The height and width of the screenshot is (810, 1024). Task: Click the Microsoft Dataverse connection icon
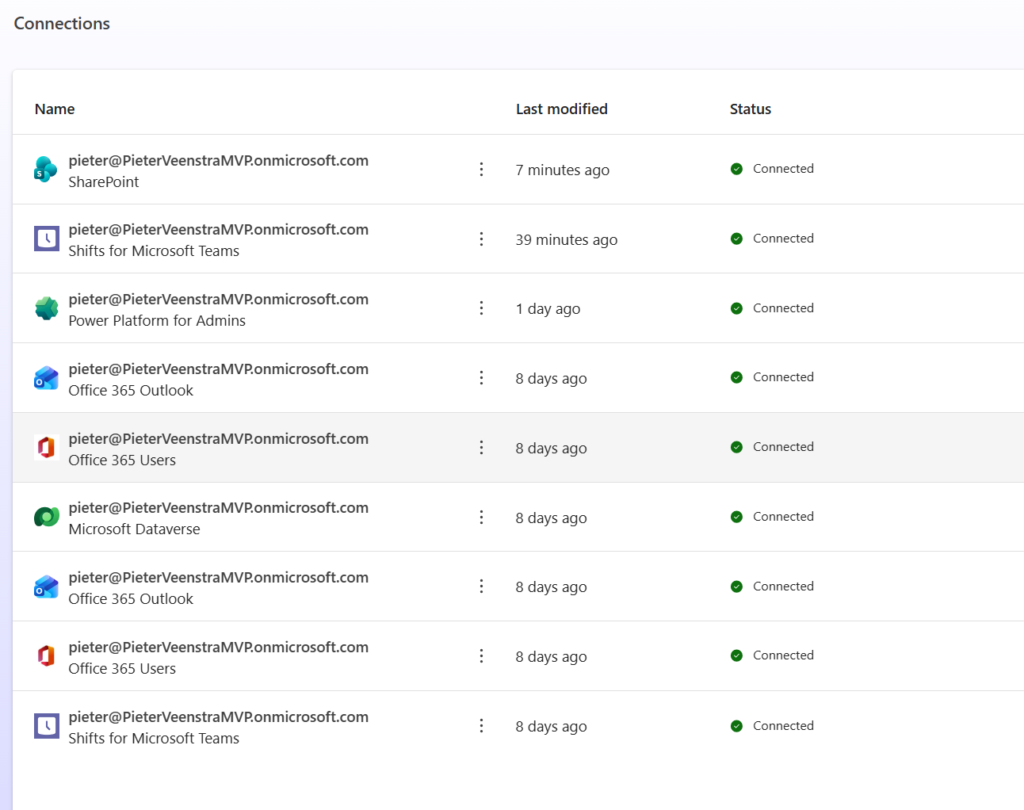[46, 517]
